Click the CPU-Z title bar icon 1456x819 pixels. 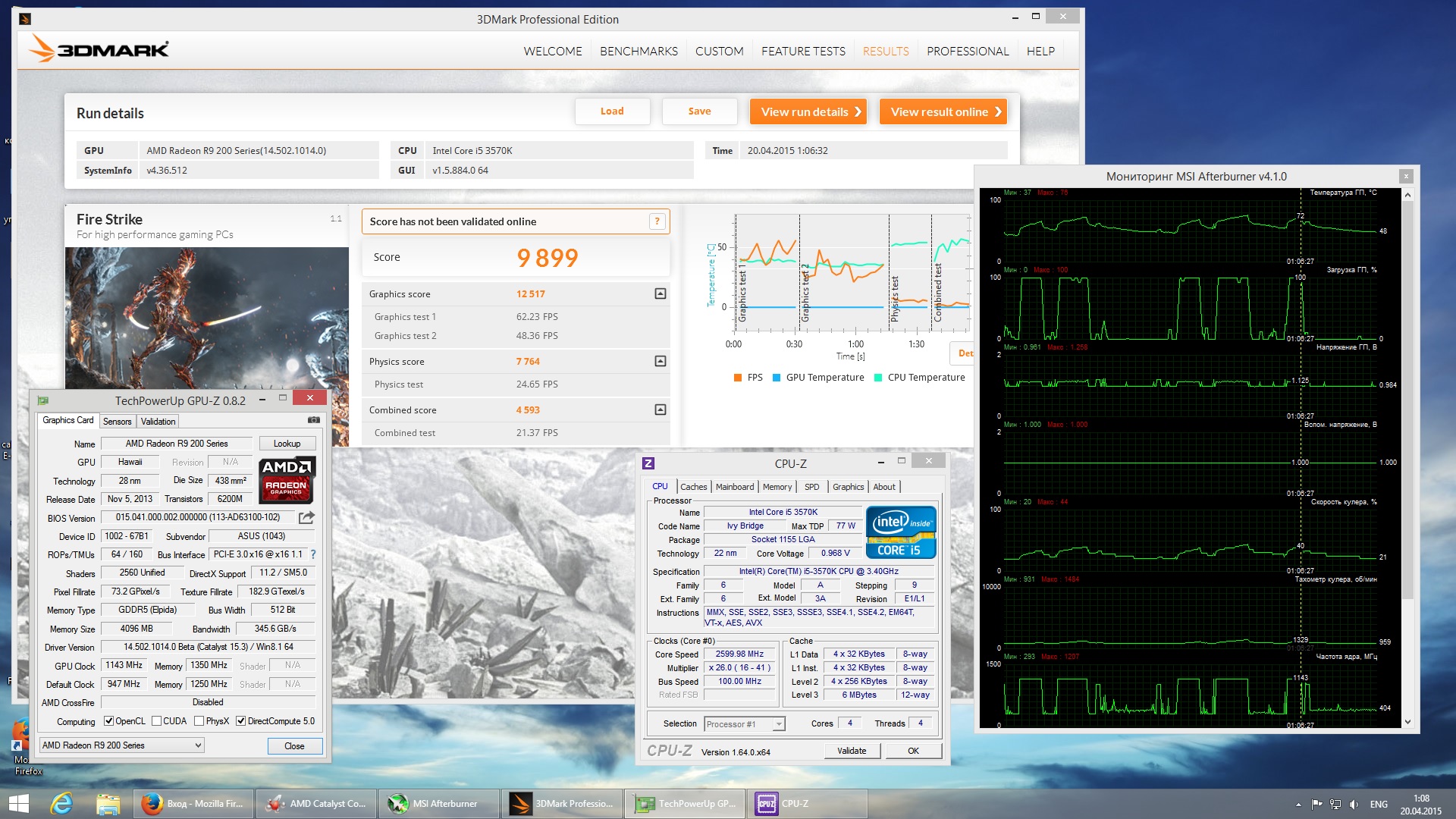pyautogui.click(x=648, y=463)
